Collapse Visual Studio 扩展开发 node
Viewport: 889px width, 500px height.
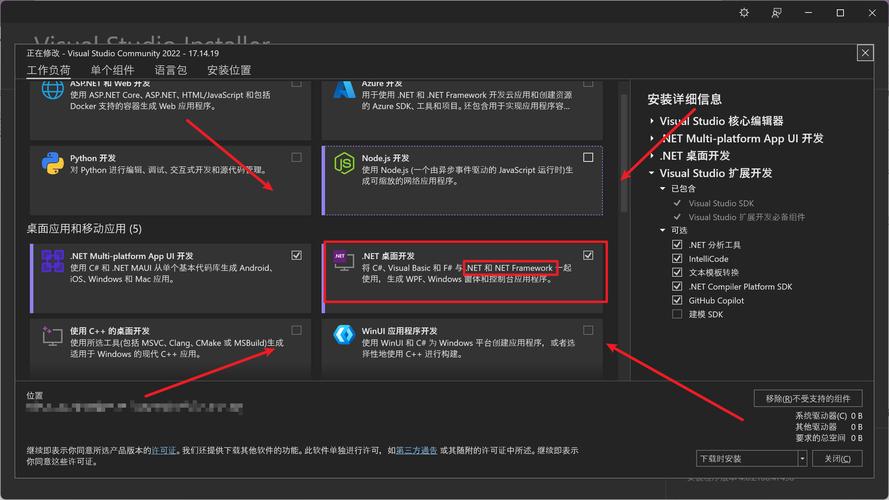click(x=651, y=173)
